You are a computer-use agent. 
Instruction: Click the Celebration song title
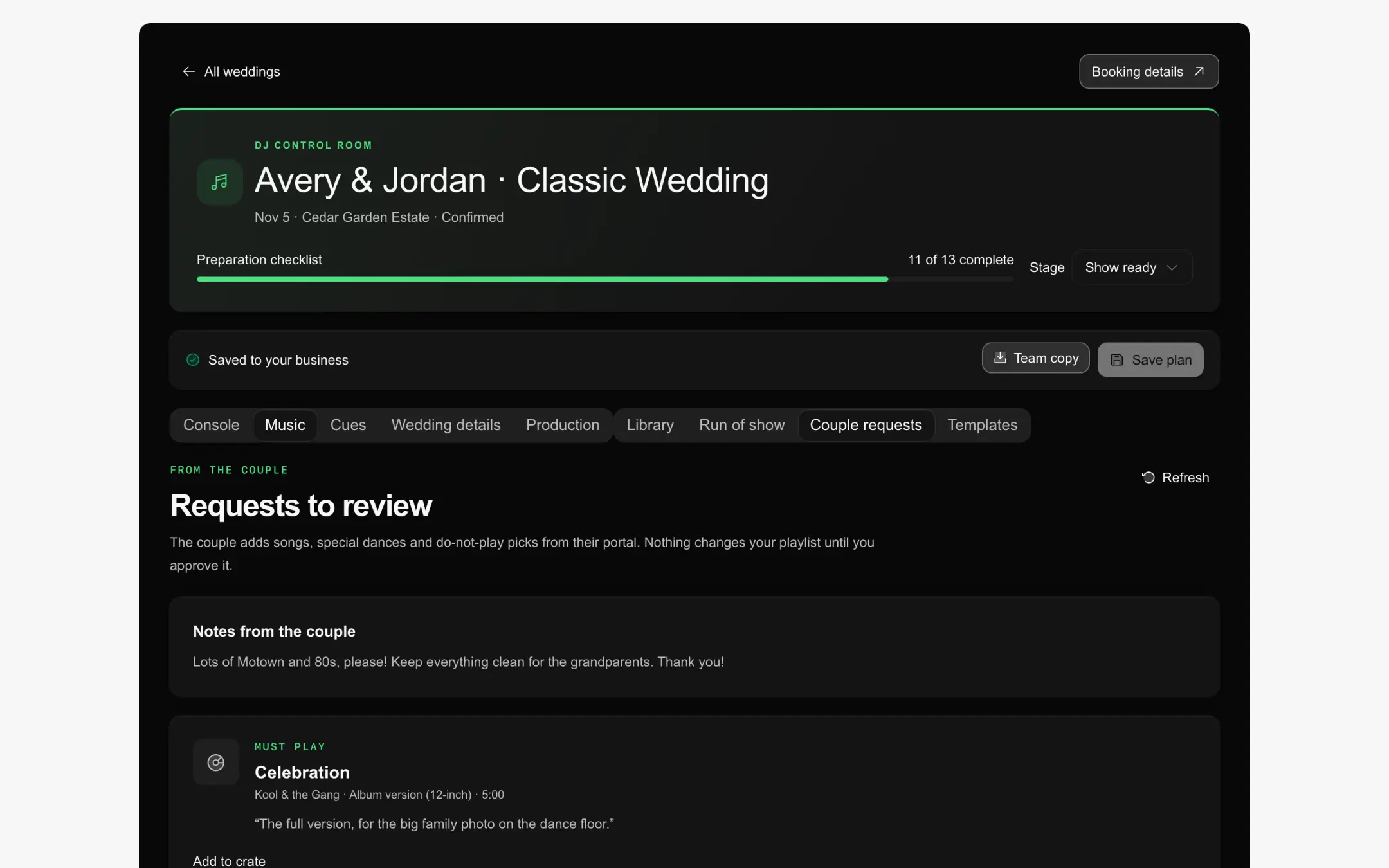click(x=302, y=772)
